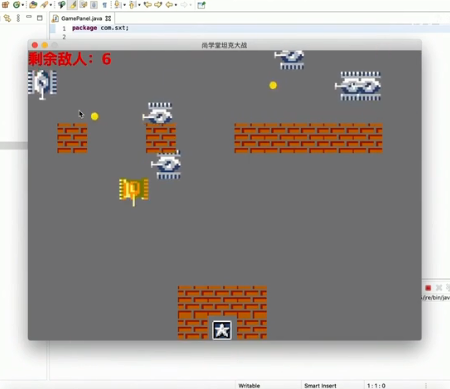This screenshot has width=450, height=389.
Task: Select the GamePanel.java editor tab
Action: (x=81, y=18)
